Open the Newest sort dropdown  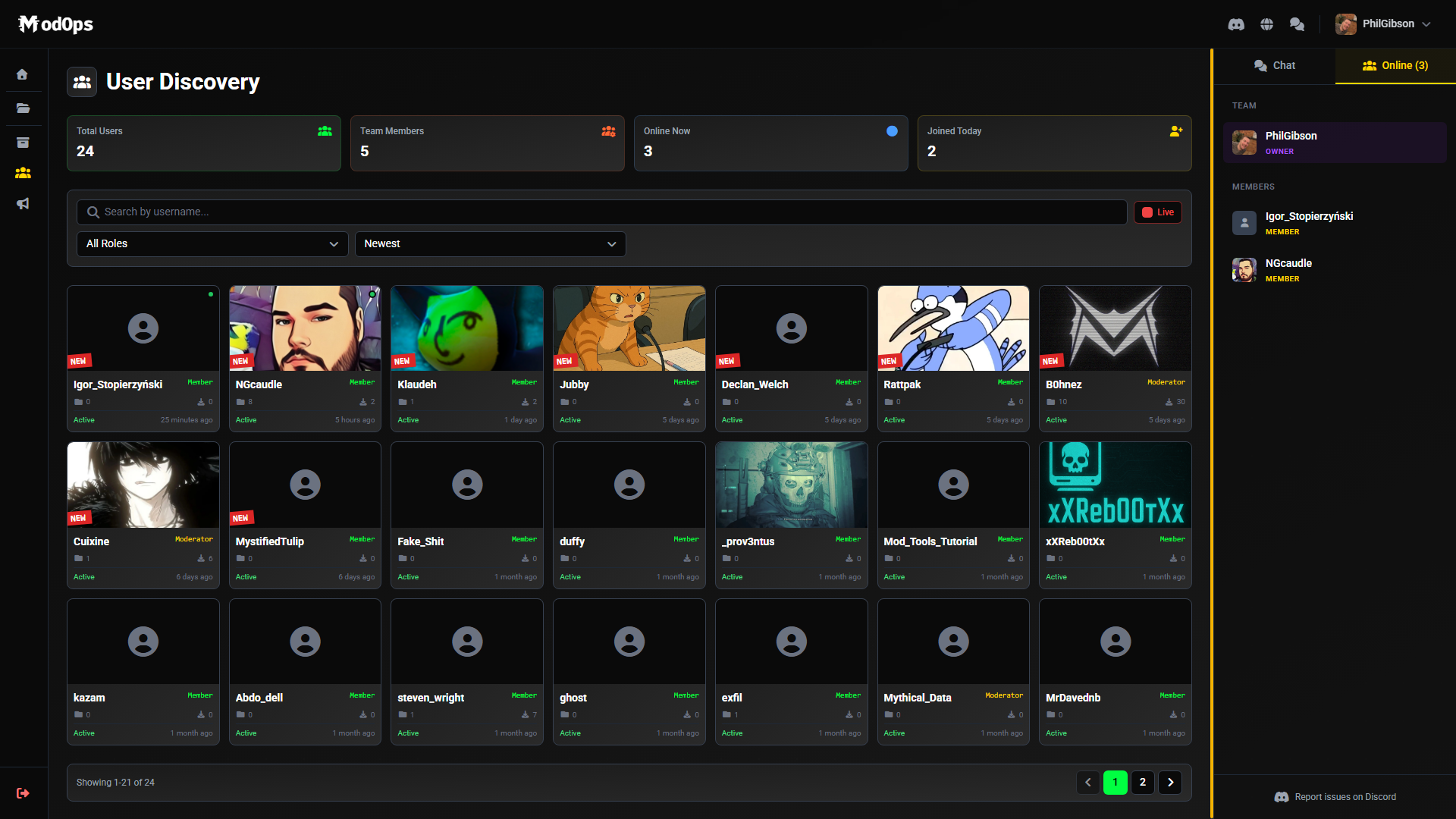pos(490,244)
